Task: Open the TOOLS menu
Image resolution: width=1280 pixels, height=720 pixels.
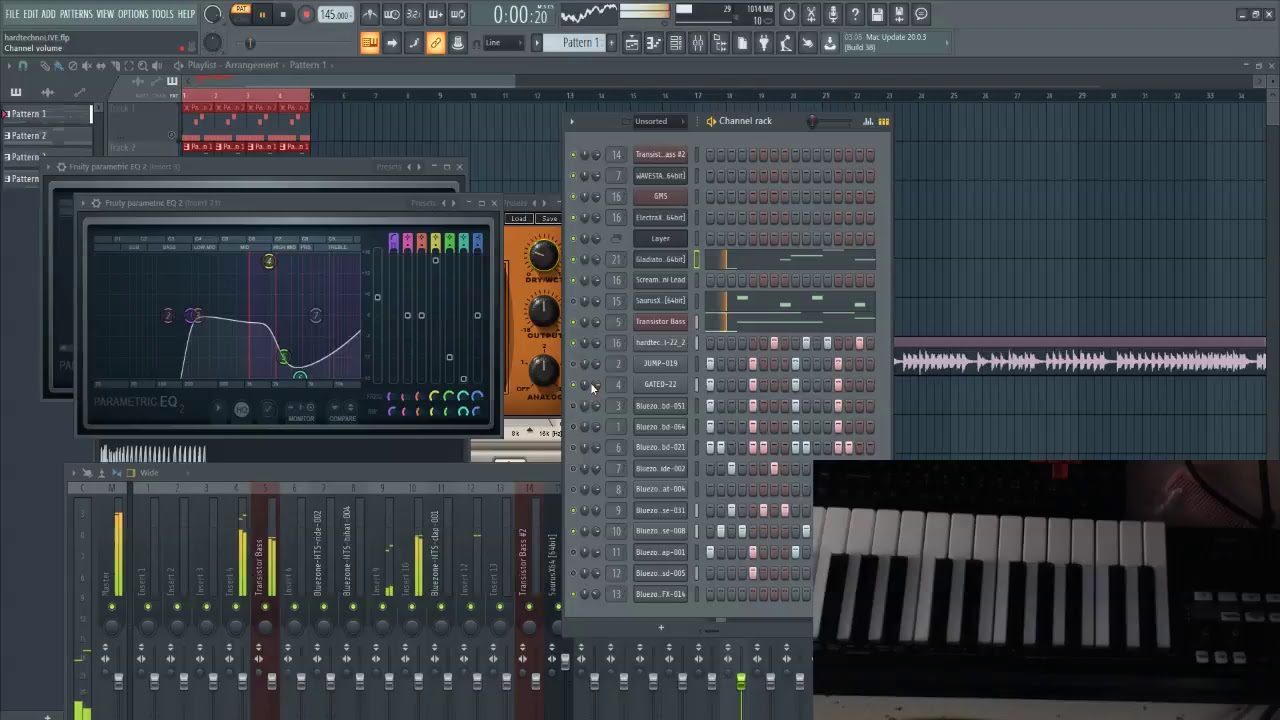Action: click(163, 14)
